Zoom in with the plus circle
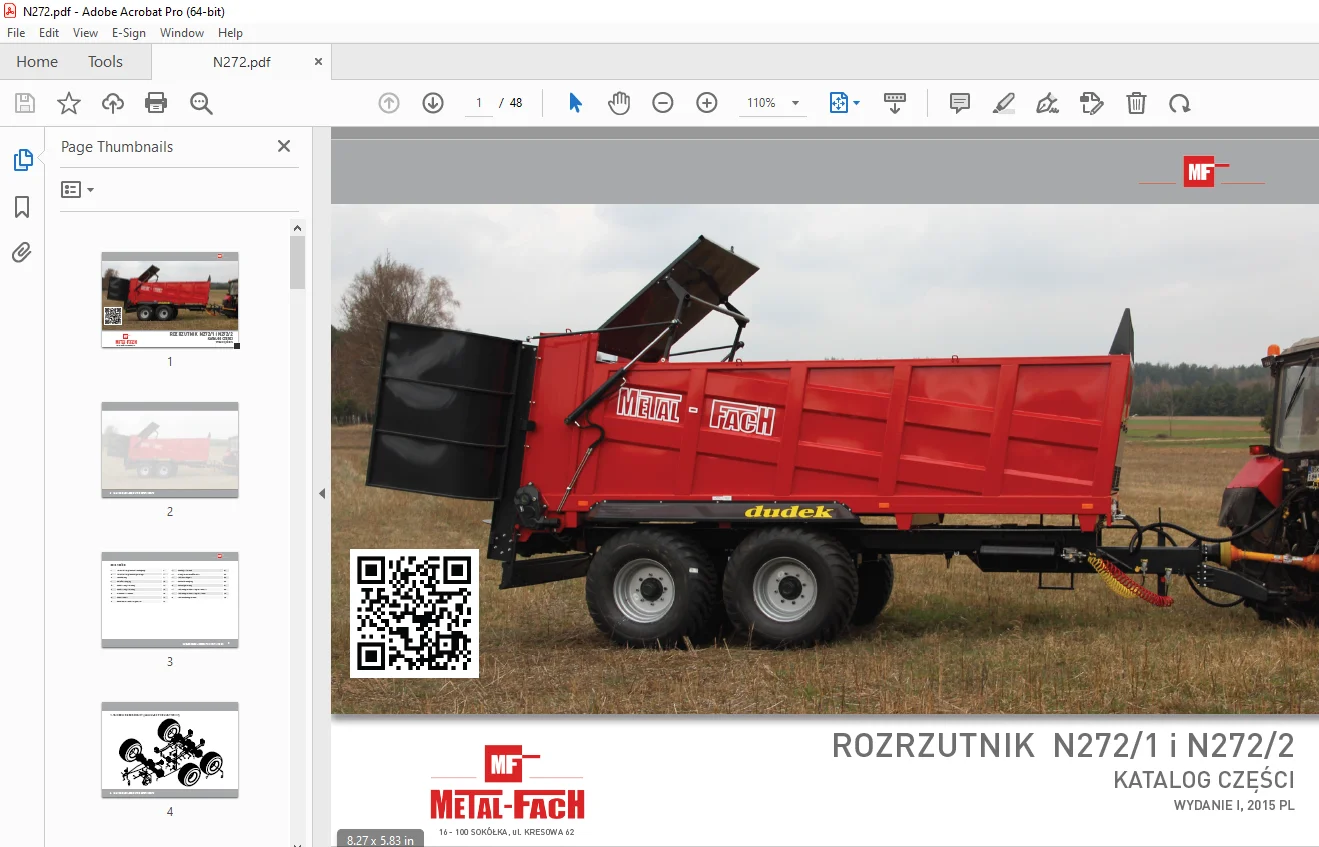This screenshot has width=1319, height=847. tap(707, 103)
